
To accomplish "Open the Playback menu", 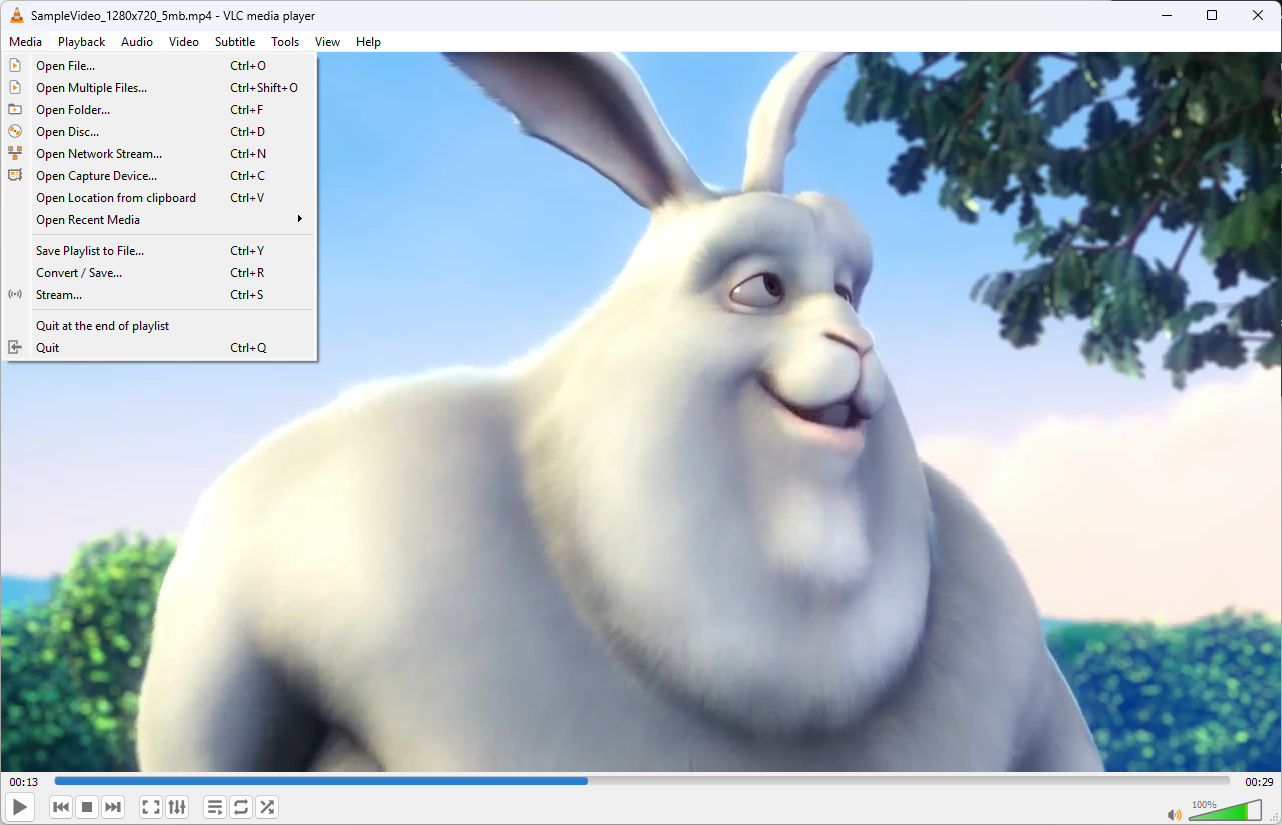I will pos(81,42).
